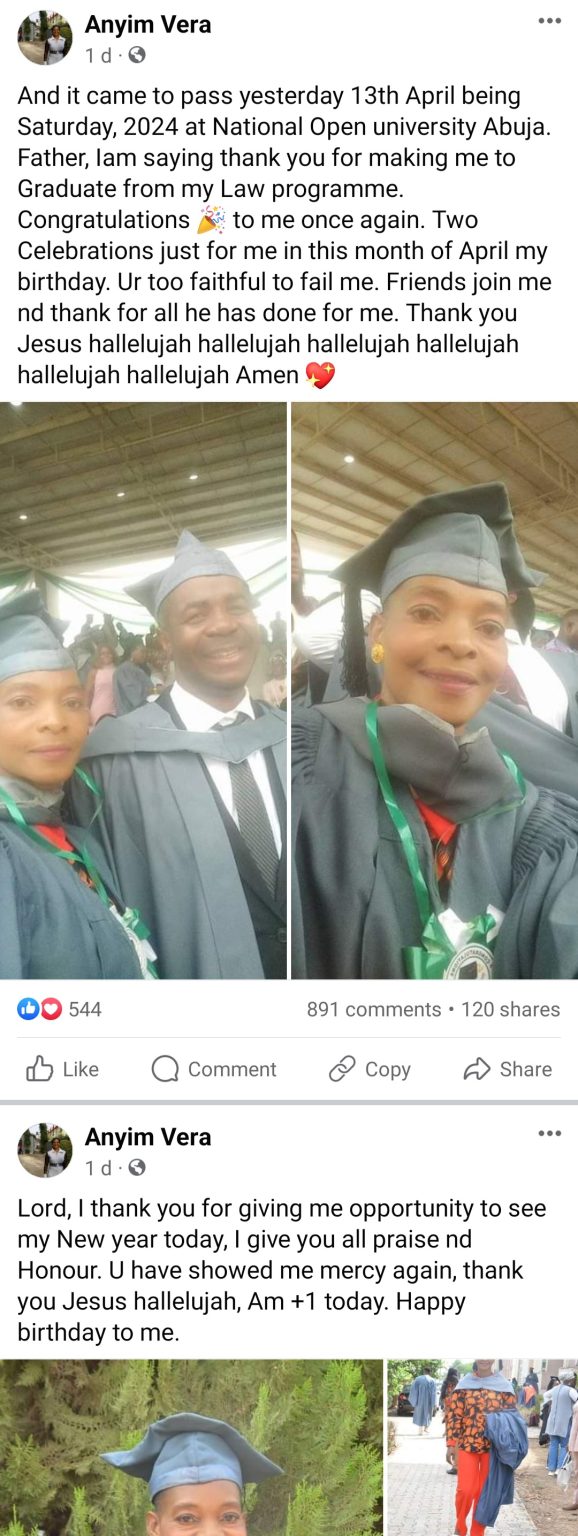This screenshot has height=1536, width=578.
Task: Tap the like and love reaction icons
Action: point(40,1009)
